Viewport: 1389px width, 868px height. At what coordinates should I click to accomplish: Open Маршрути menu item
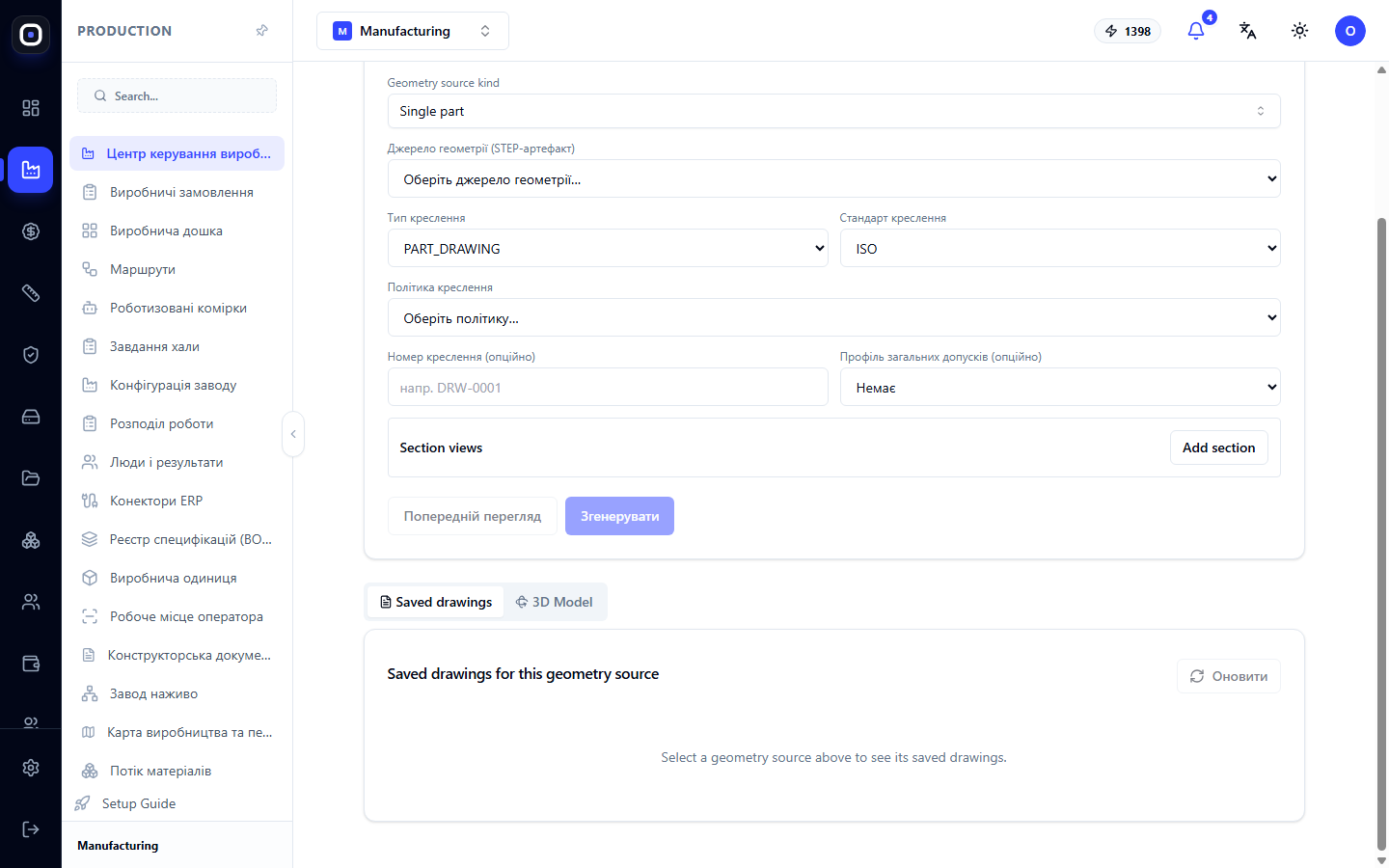point(177,269)
